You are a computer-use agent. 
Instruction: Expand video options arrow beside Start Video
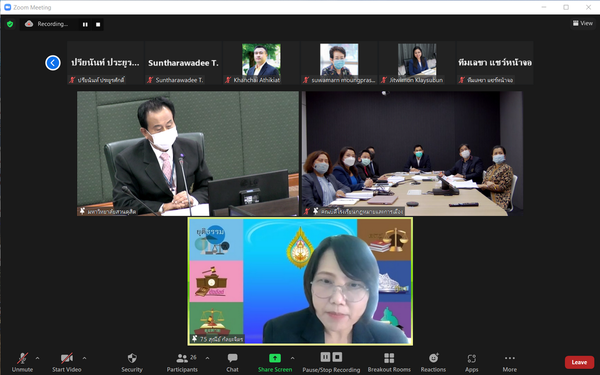pyautogui.click(x=85, y=358)
